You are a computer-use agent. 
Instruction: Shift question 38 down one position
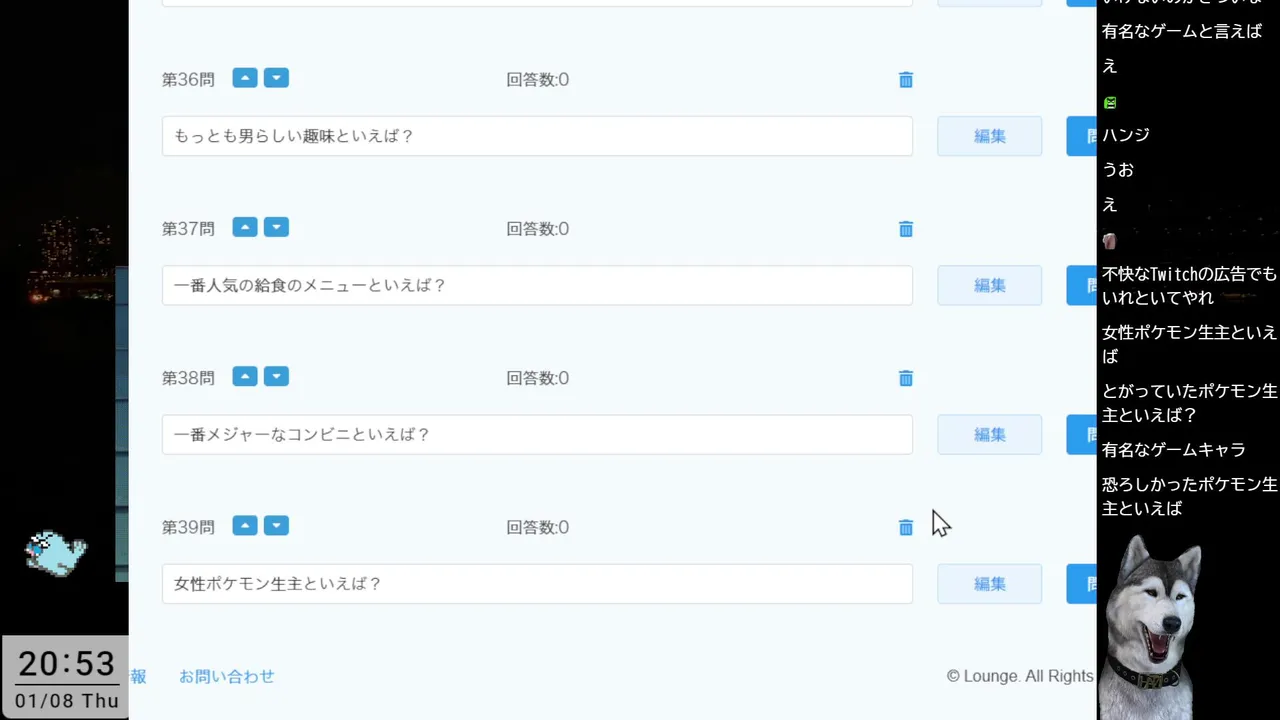tap(276, 376)
